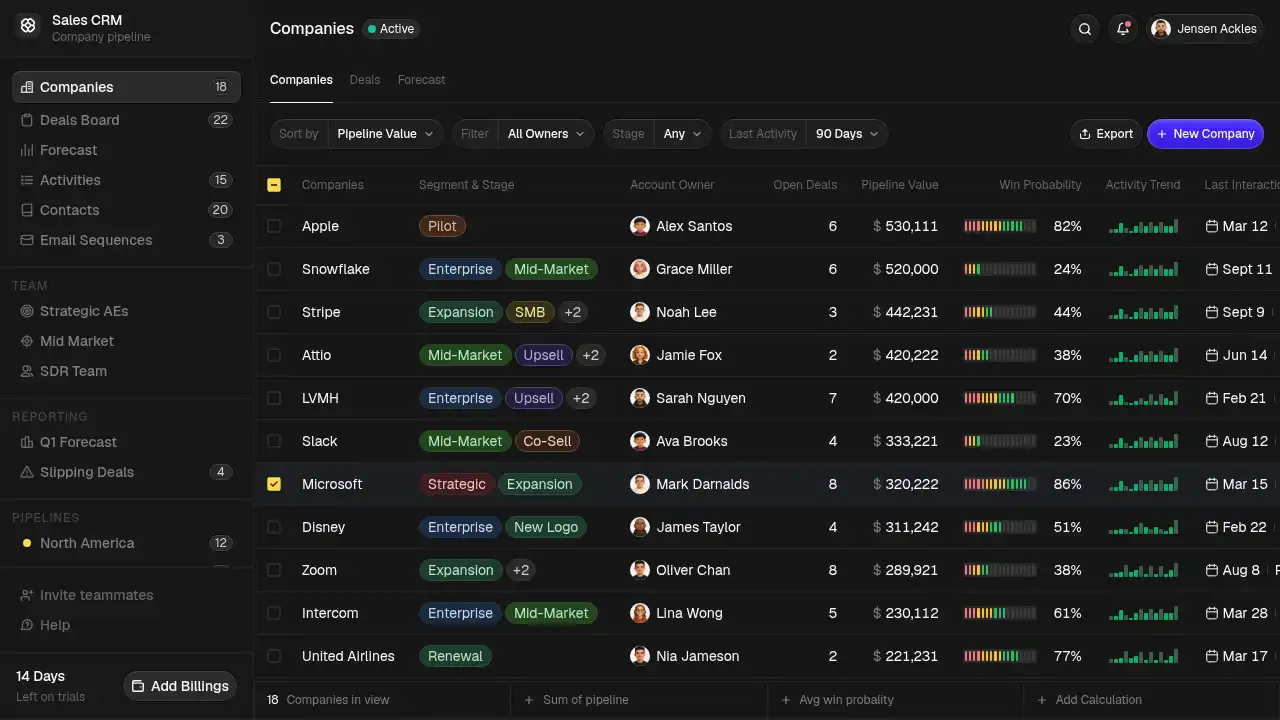Screen dimensions: 1280x720
Task: Click the Deals Board clipboard icon
Action: 27,120
